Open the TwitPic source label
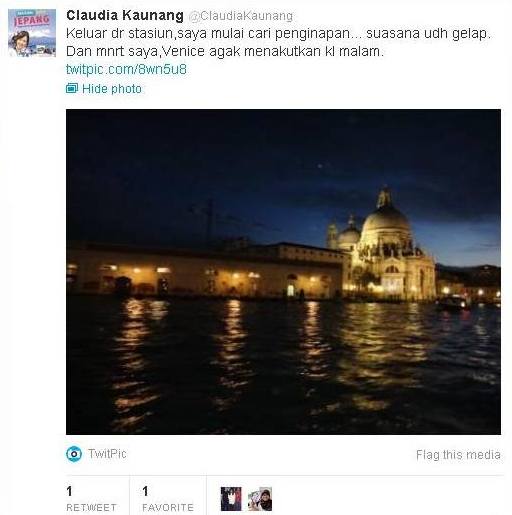Viewport: 512px width, 515px height. [x=107, y=454]
